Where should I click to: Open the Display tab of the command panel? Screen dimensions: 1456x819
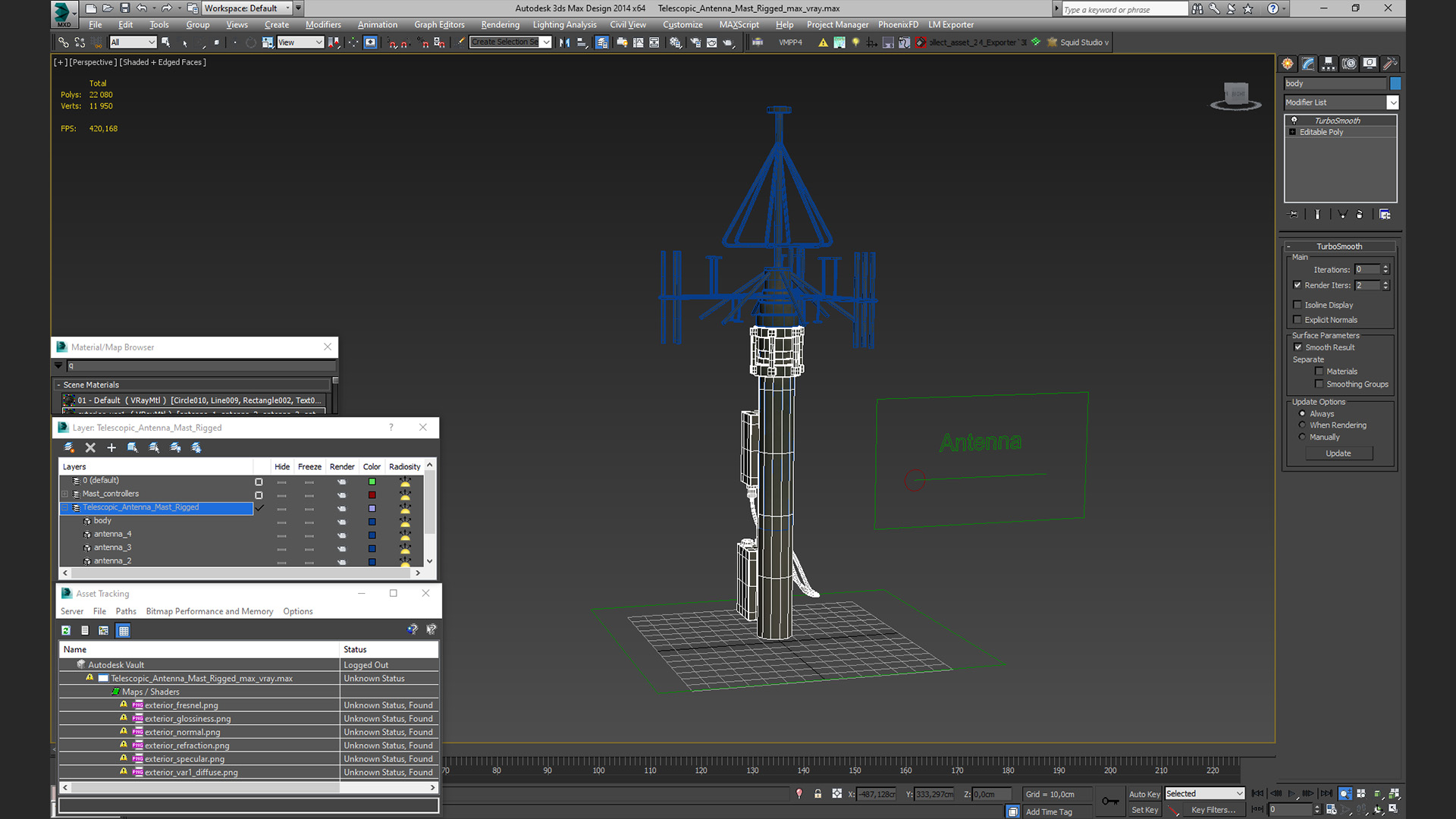1370,64
